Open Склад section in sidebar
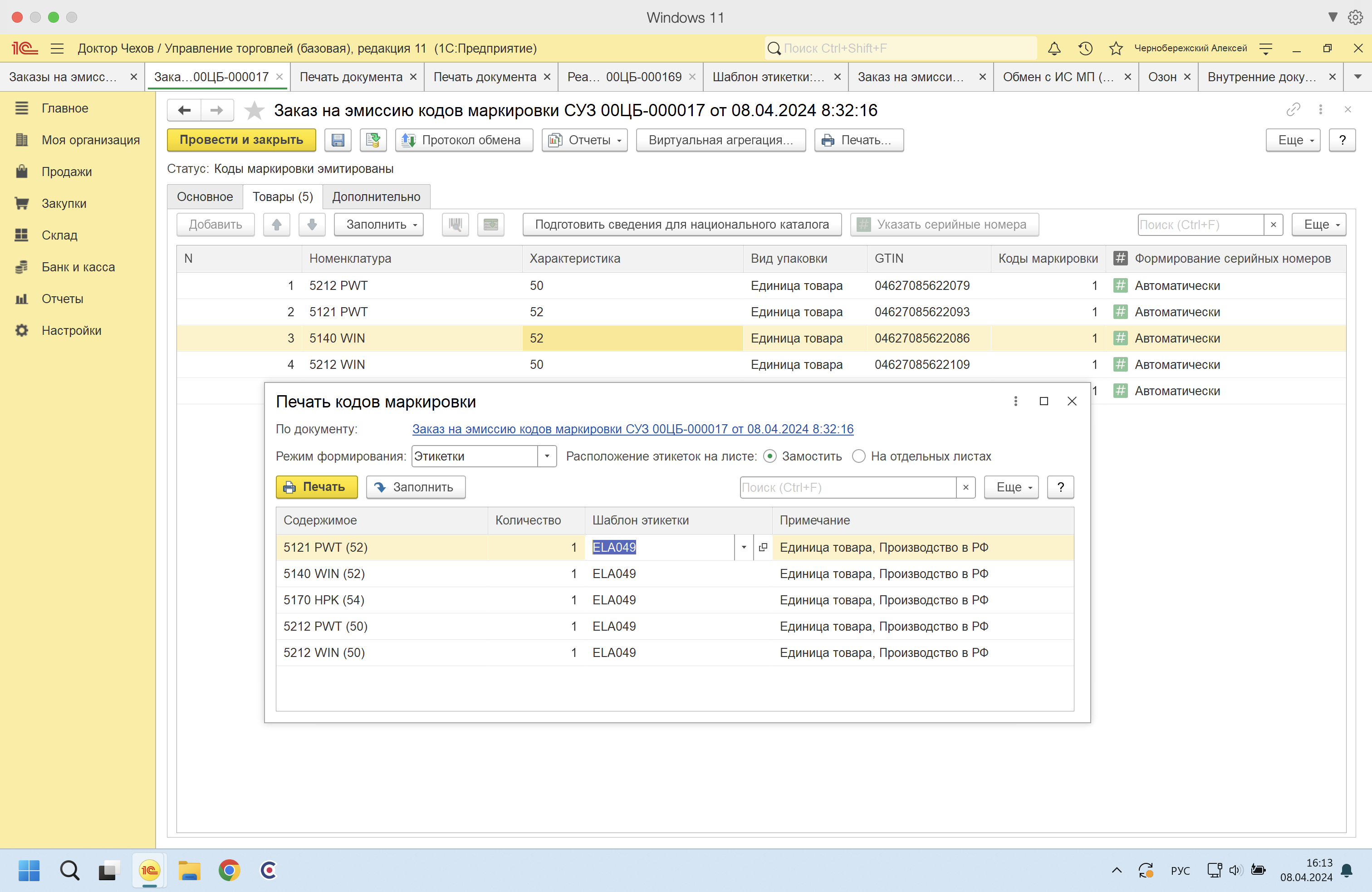1372x892 pixels. tap(59, 235)
